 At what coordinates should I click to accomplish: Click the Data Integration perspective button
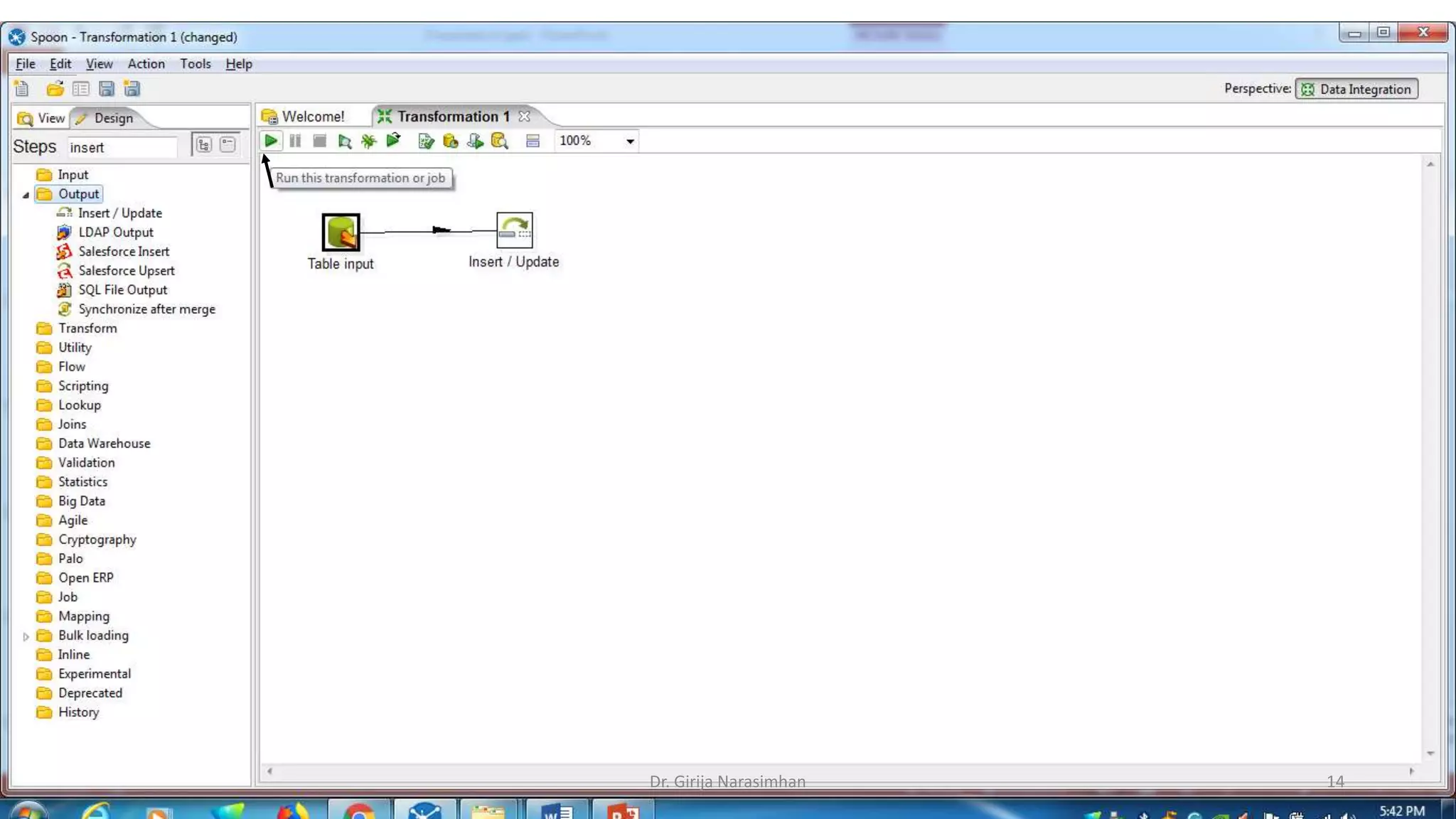coord(1356,89)
